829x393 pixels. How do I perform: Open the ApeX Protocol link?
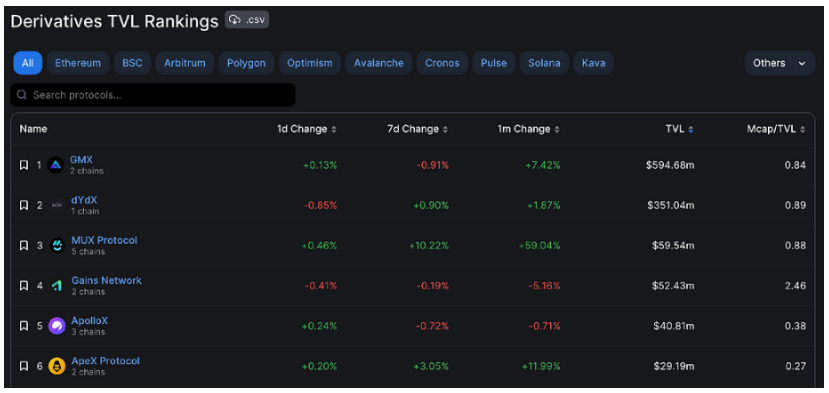(x=105, y=361)
